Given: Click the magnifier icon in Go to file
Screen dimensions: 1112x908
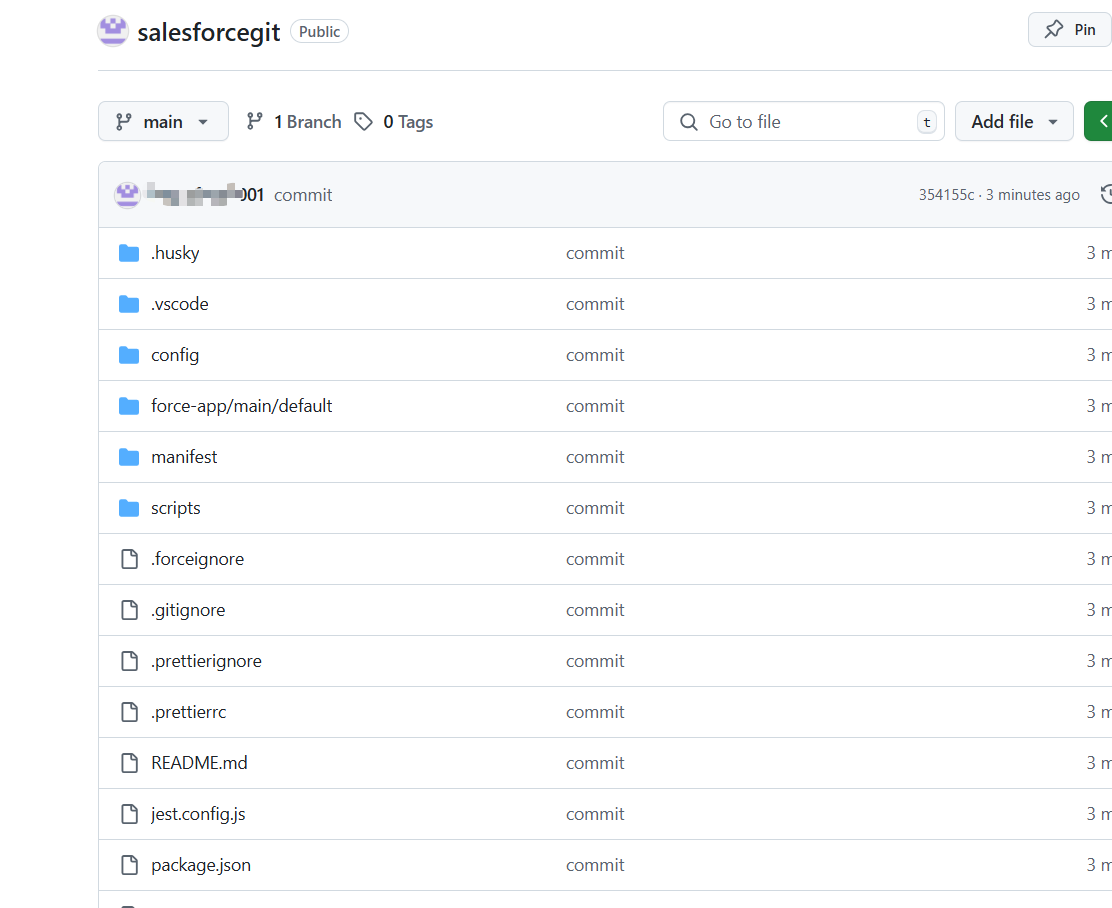Looking at the screenshot, I should point(689,122).
